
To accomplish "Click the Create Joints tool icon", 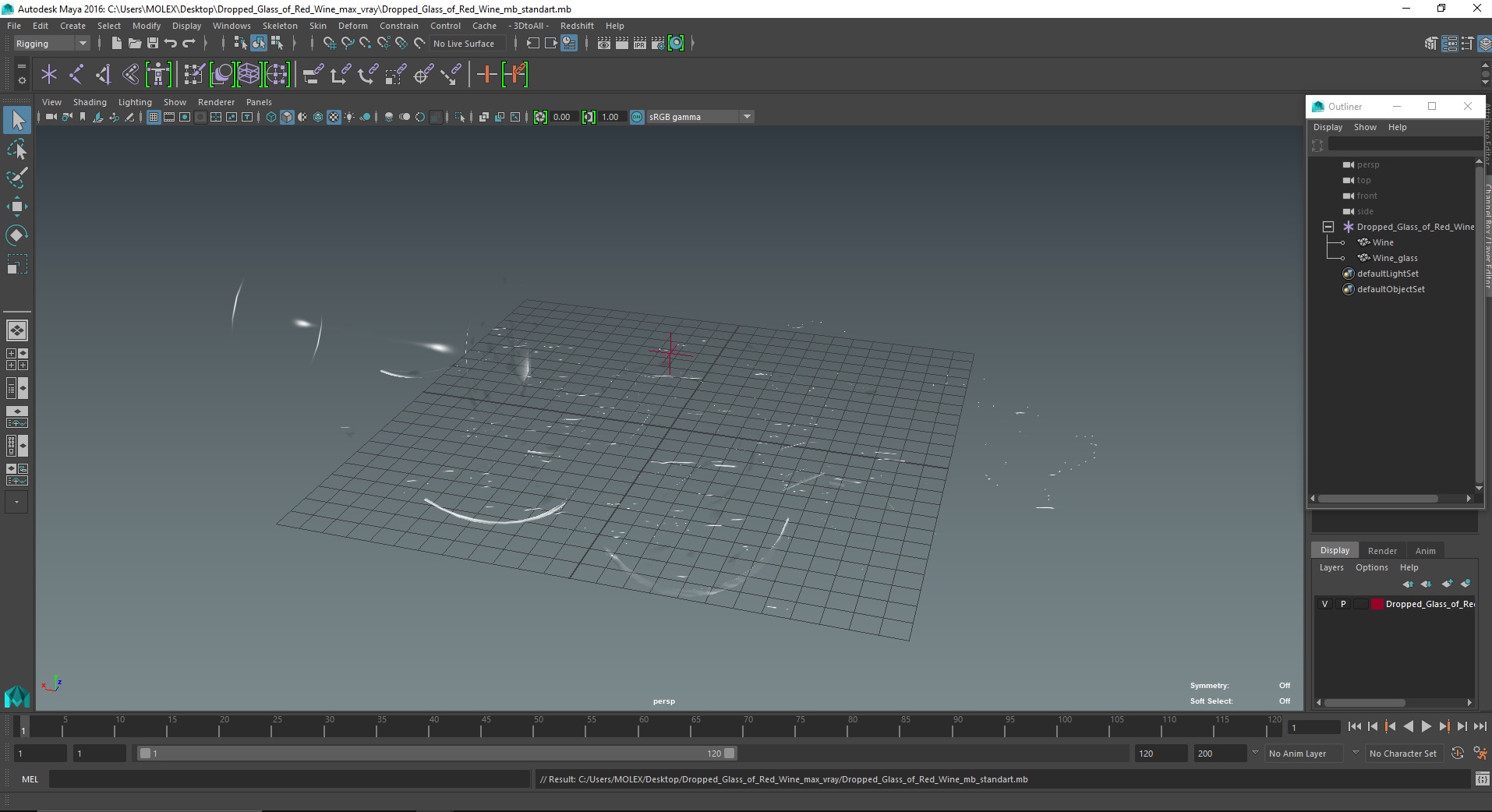I will click(x=76, y=75).
